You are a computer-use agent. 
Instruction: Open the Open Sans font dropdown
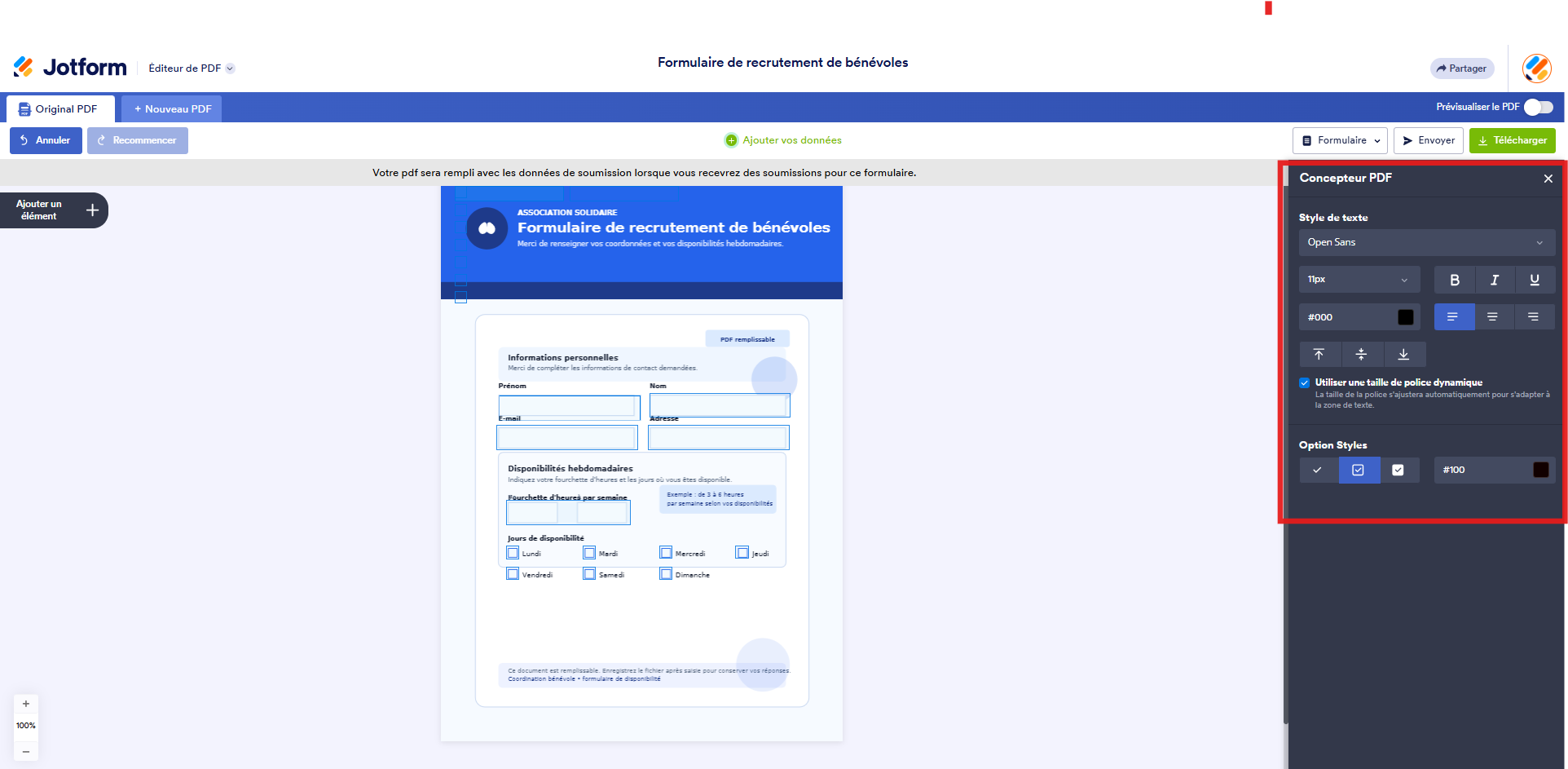coord(1425,242)
